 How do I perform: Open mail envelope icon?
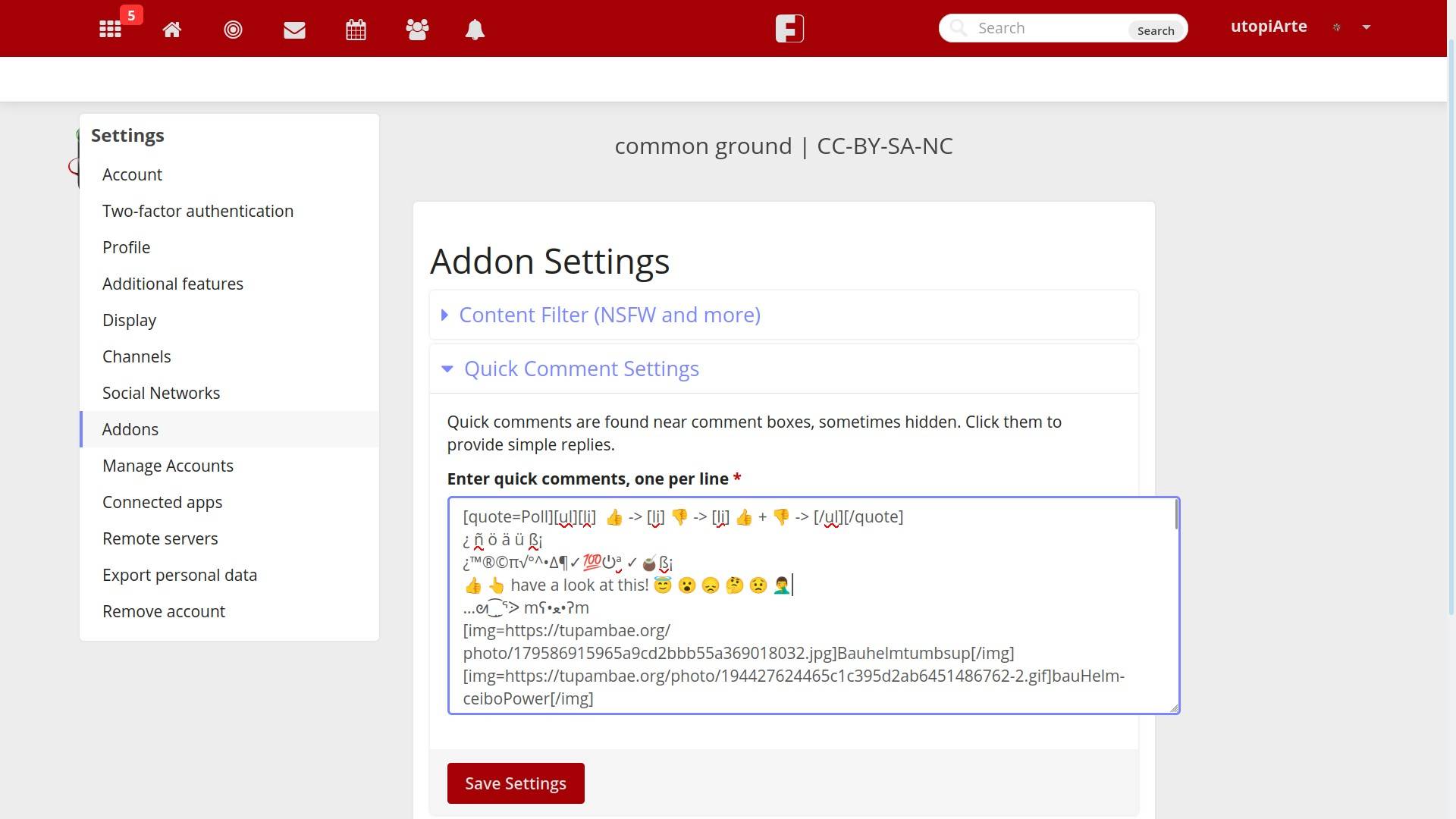click(294, 30)
